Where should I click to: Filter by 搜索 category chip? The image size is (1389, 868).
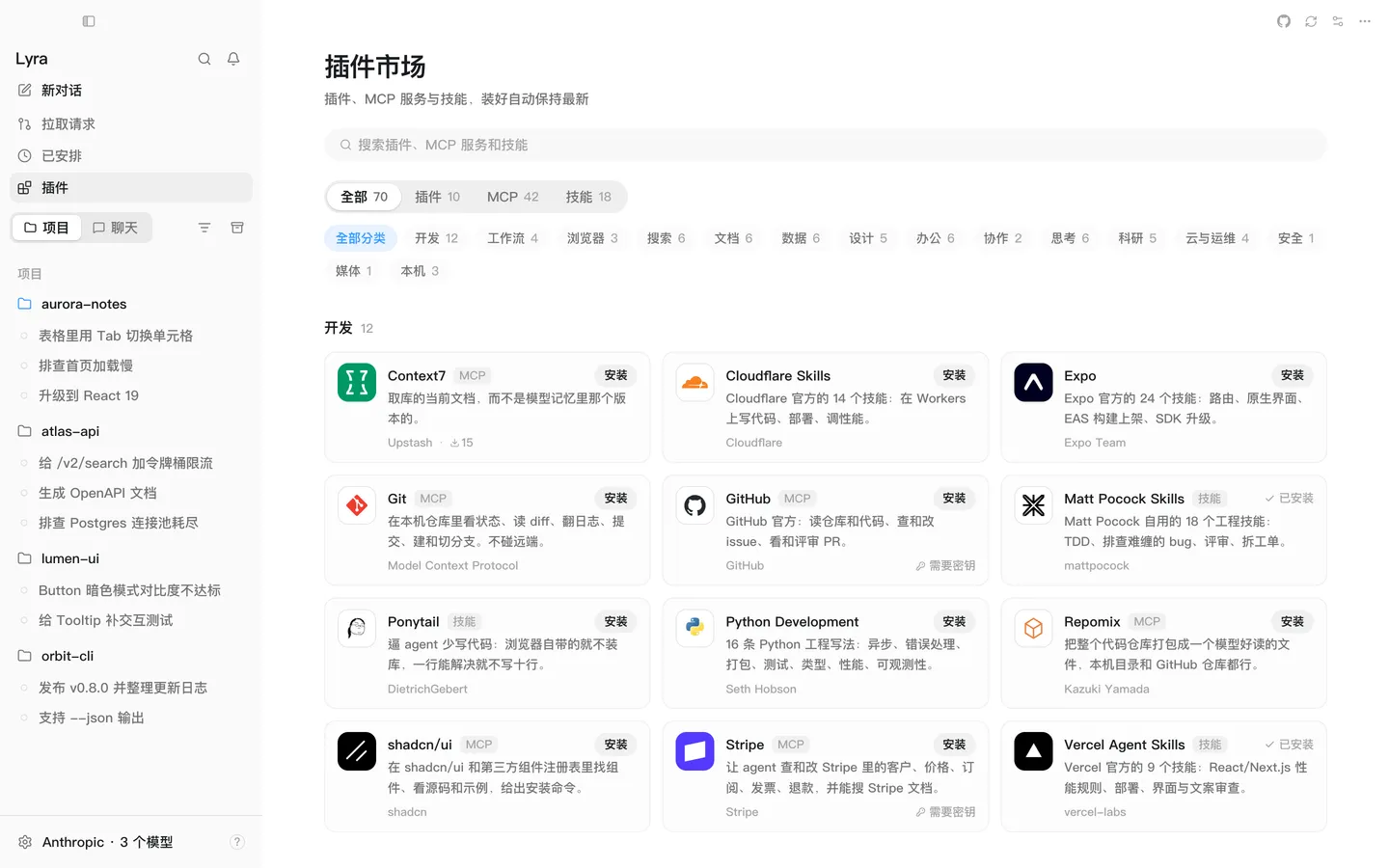coord(667,238)
